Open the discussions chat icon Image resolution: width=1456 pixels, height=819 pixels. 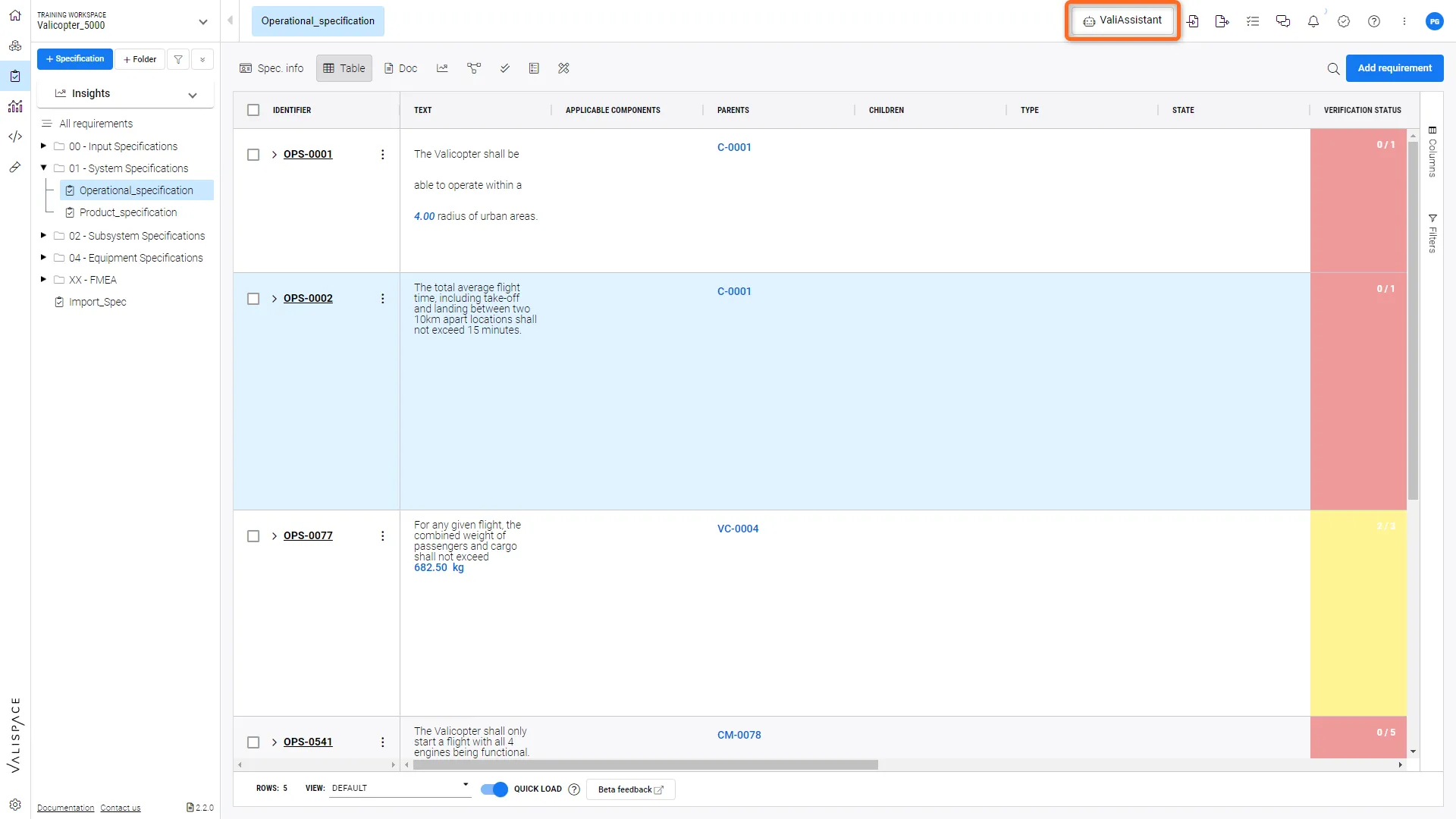tap(1282, 21)
